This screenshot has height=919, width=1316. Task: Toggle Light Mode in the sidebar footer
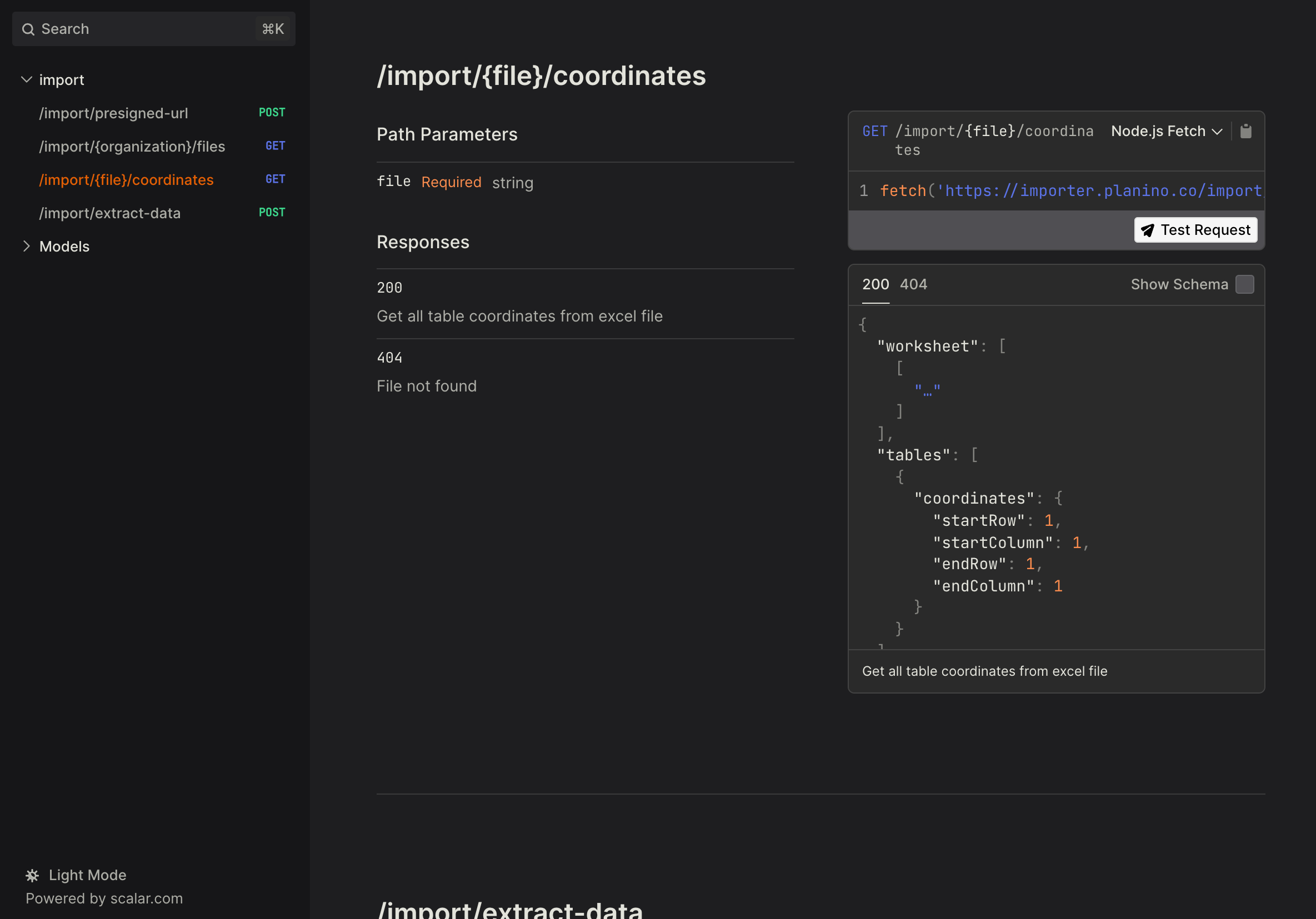87,875
